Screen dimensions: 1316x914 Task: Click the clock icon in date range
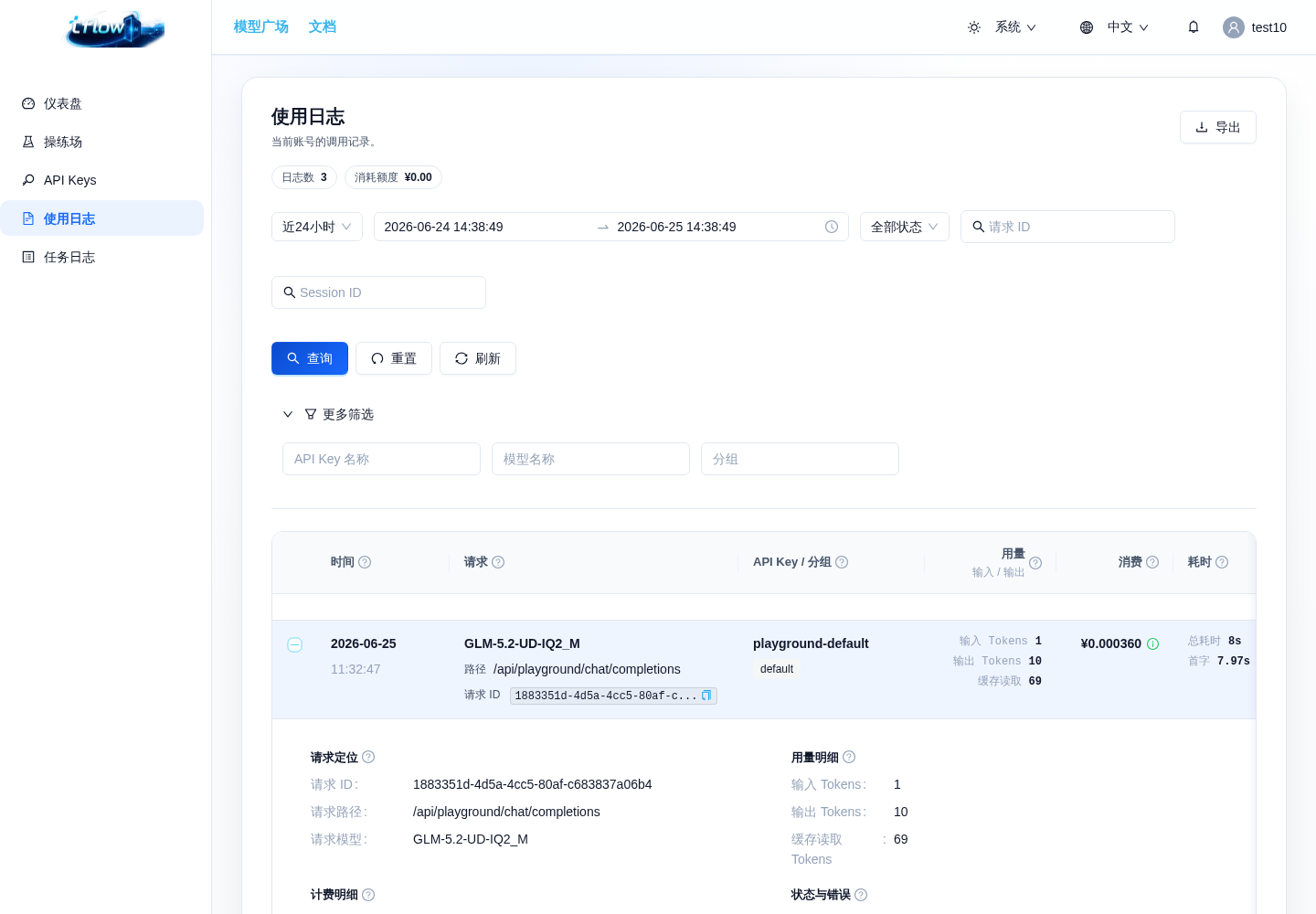[x=832, y=227]
